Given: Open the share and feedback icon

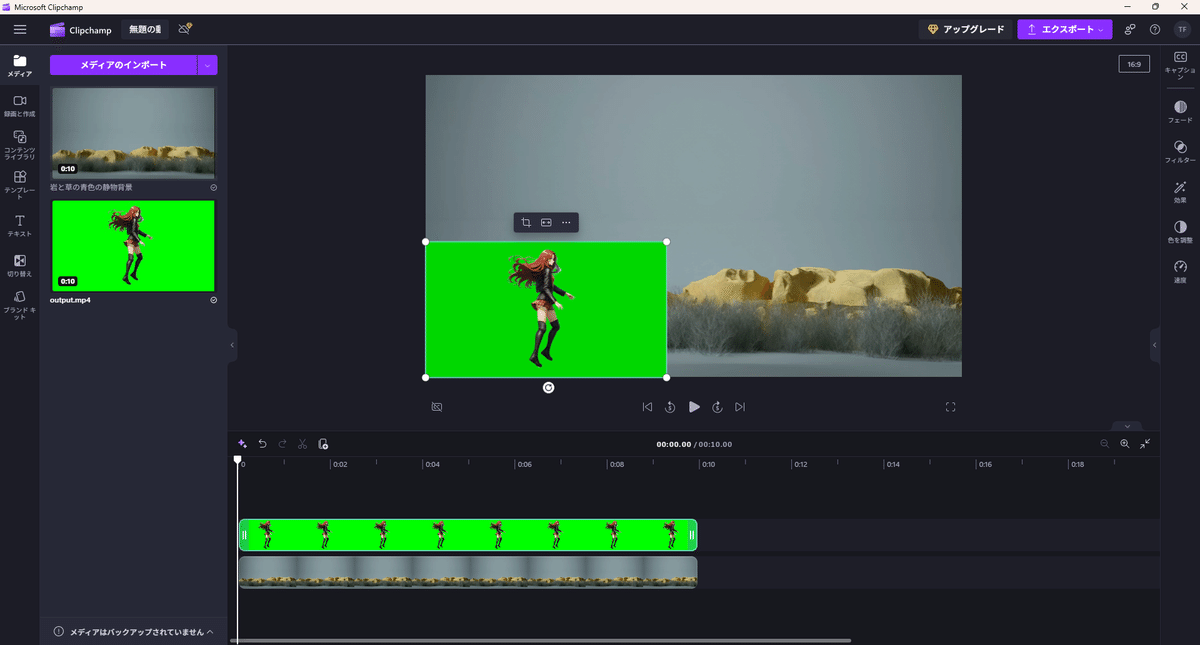Looking at the screenshot, I should point(1130,30).
